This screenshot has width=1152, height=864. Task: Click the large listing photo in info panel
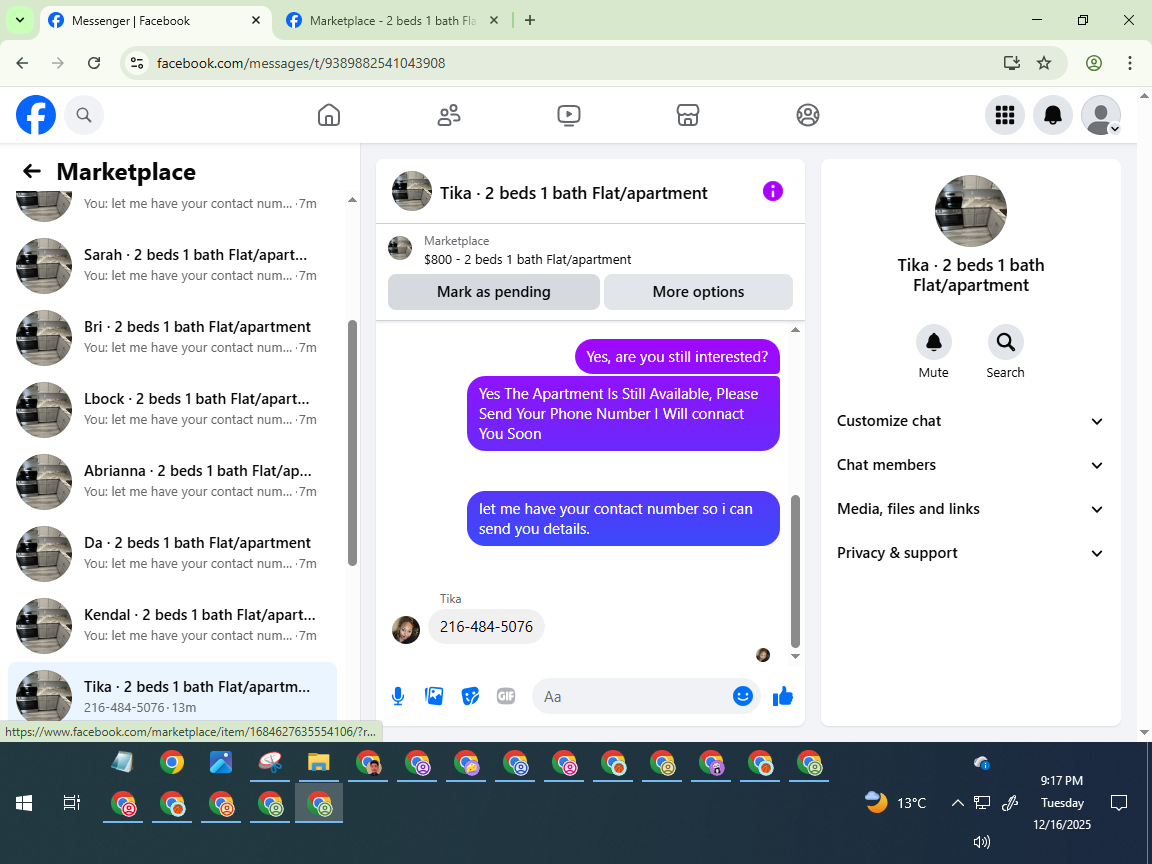pos(971,211)
